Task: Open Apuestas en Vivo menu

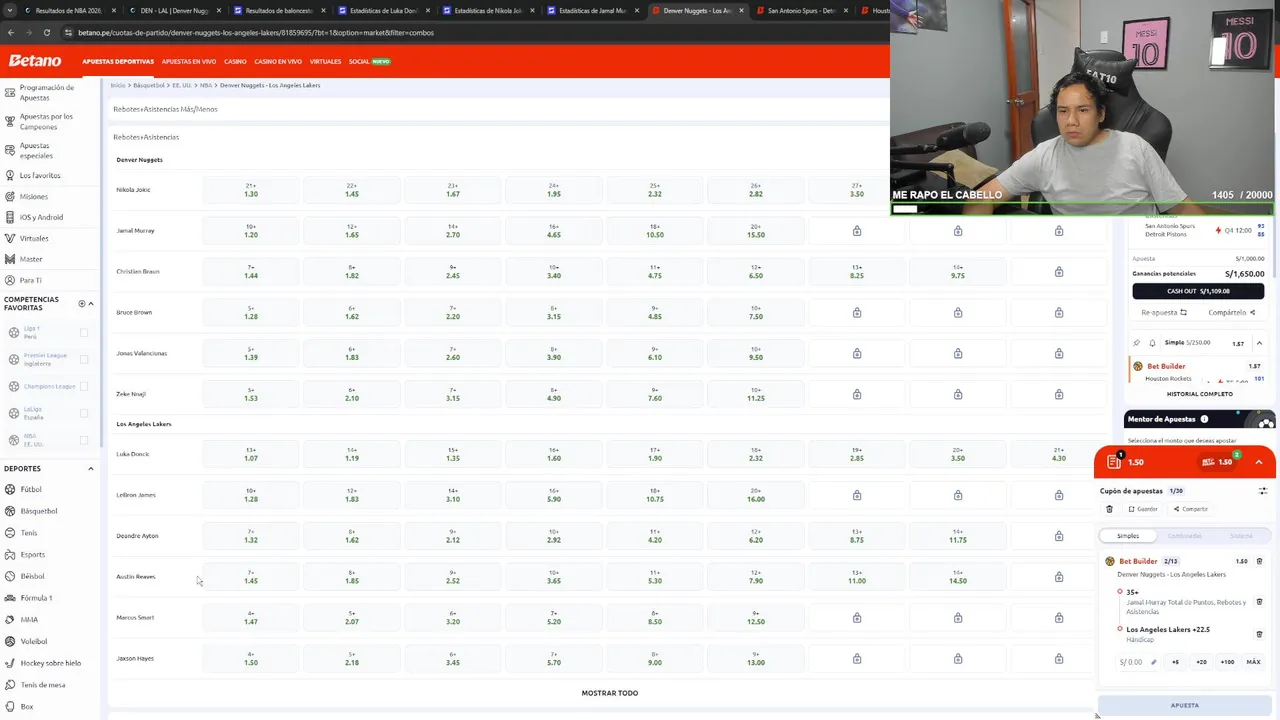Action: [x=189, y=61]
